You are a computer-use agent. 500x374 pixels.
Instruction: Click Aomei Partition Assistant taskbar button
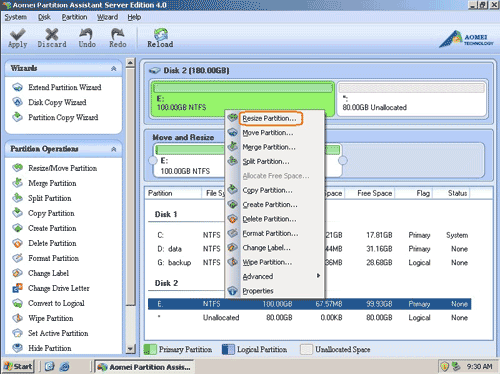point(145,367)
